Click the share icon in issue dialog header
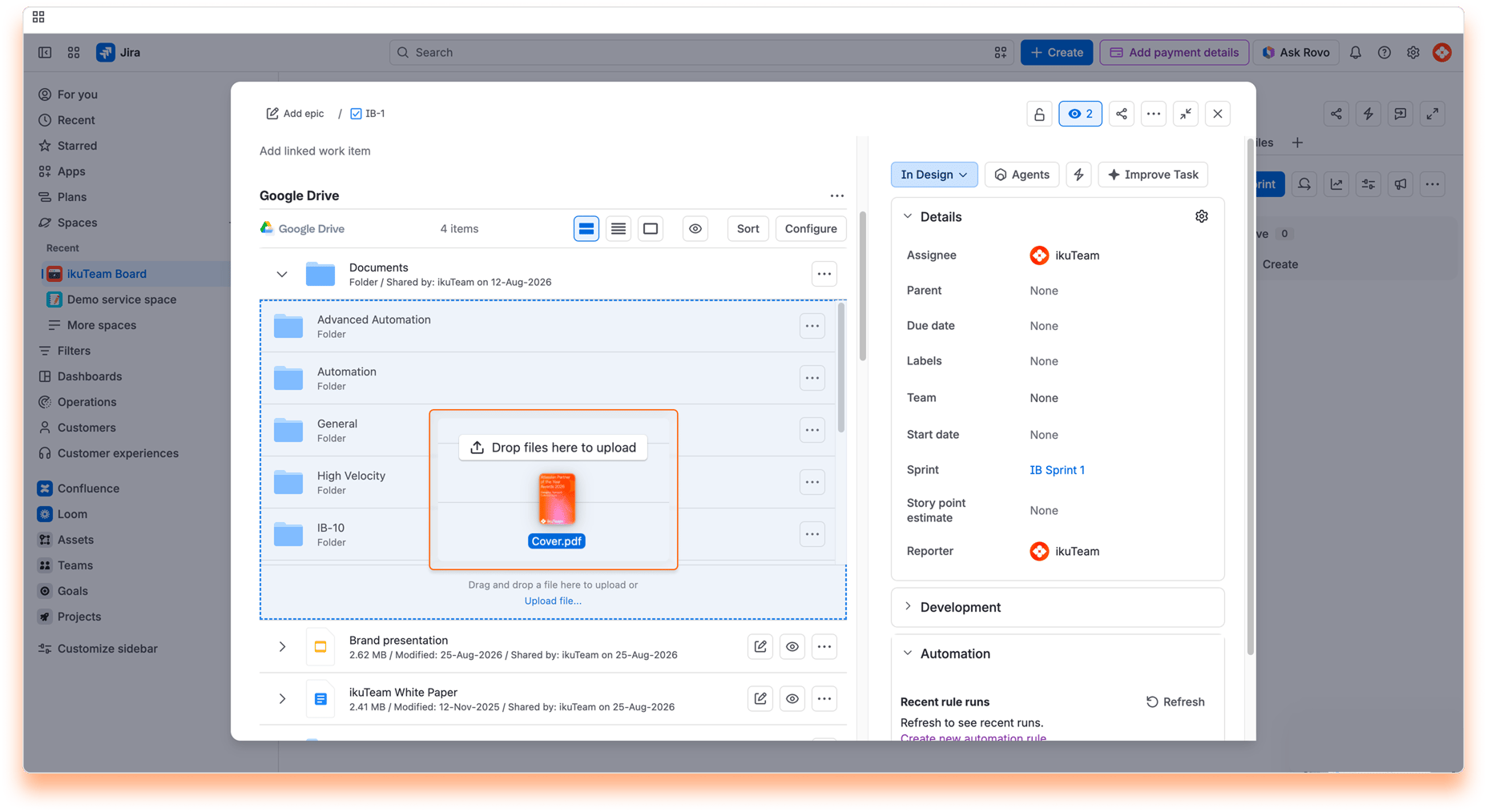 click(x=1122, y=114)
